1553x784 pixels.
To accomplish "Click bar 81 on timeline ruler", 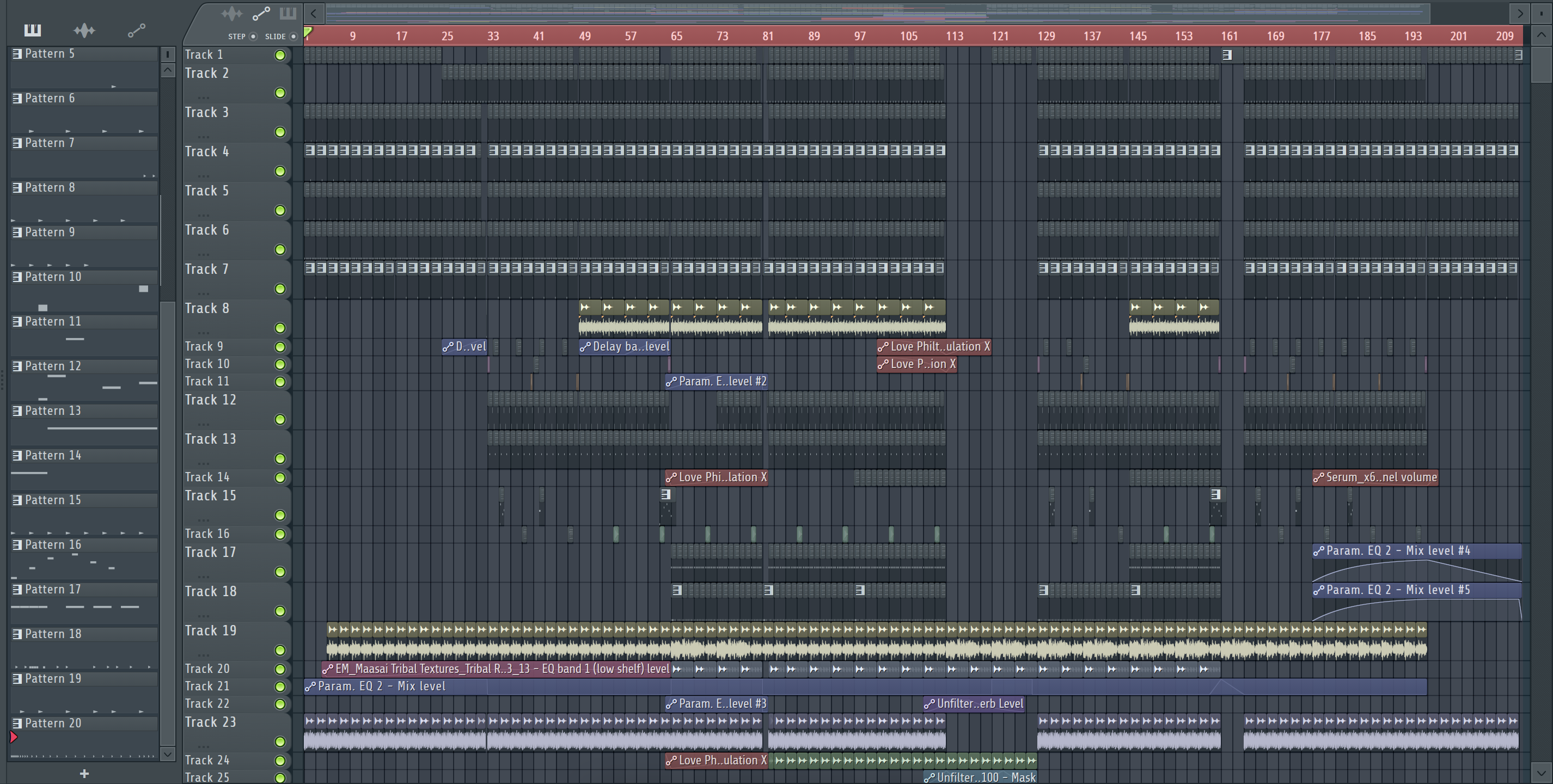I will tap(767, 36).
